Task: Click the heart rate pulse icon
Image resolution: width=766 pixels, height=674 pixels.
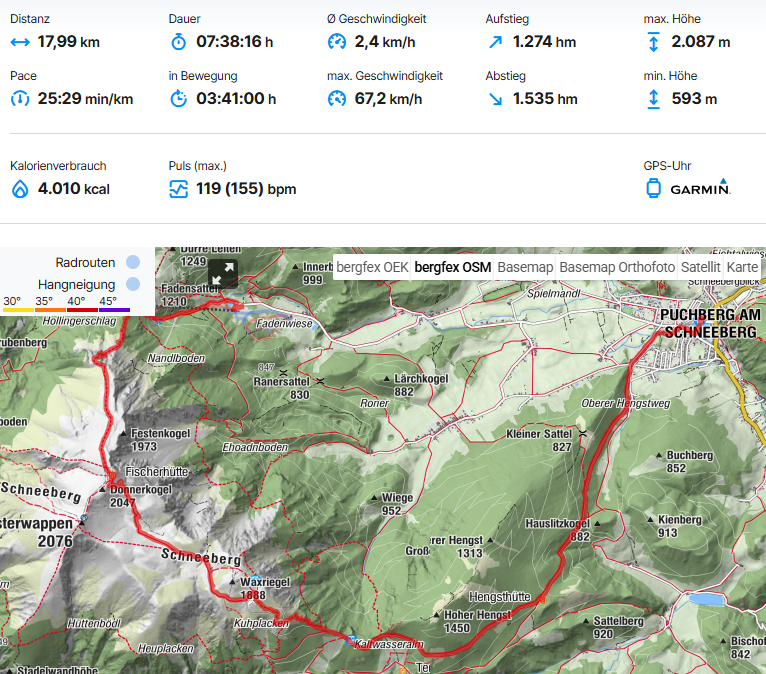Action: (178, 189)
